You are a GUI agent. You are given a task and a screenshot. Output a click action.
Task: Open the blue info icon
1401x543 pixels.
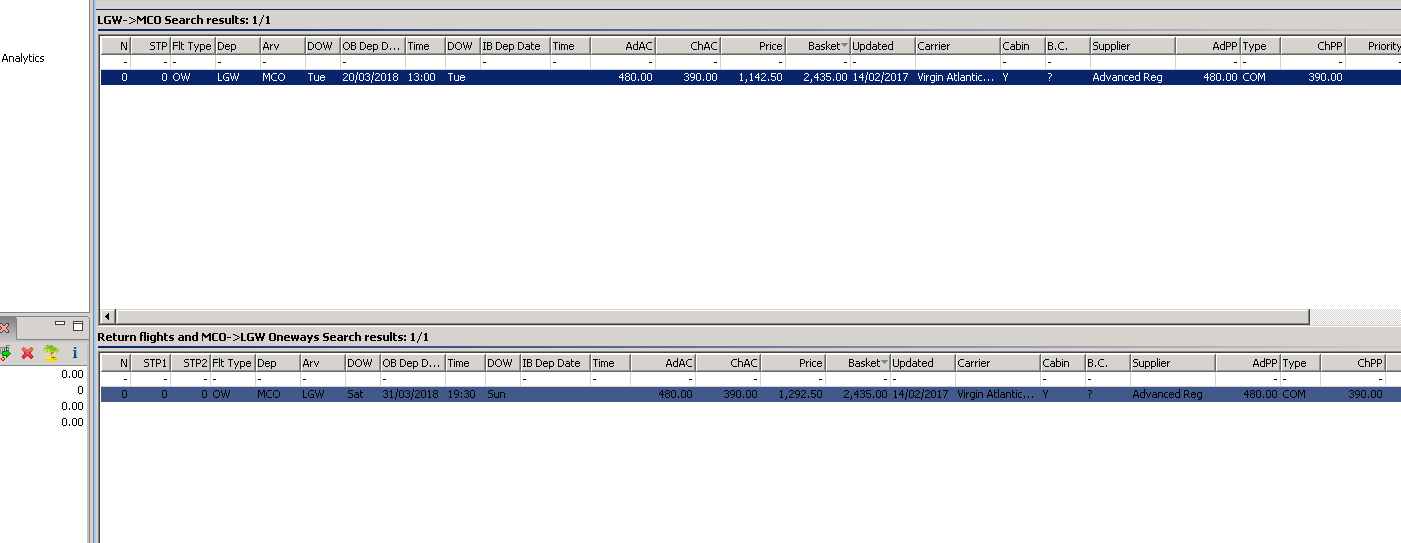[75, 353]
